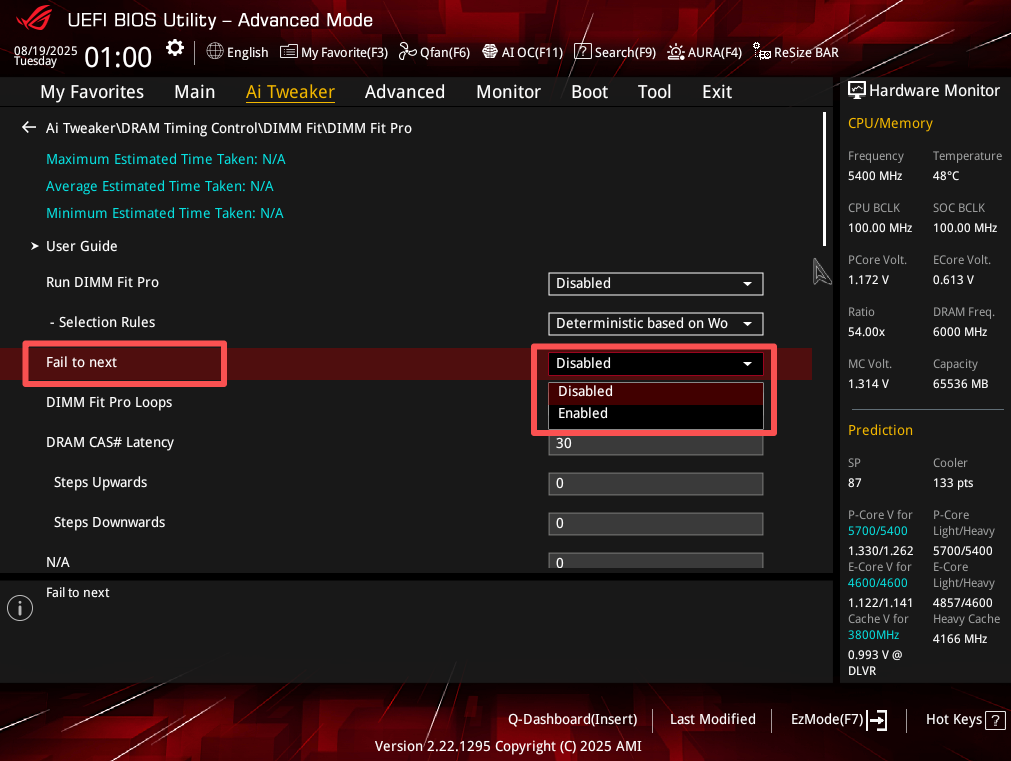Switch to the Main tab
Image resolution: width=1011 pixels, height=761 pixels.
195,92
